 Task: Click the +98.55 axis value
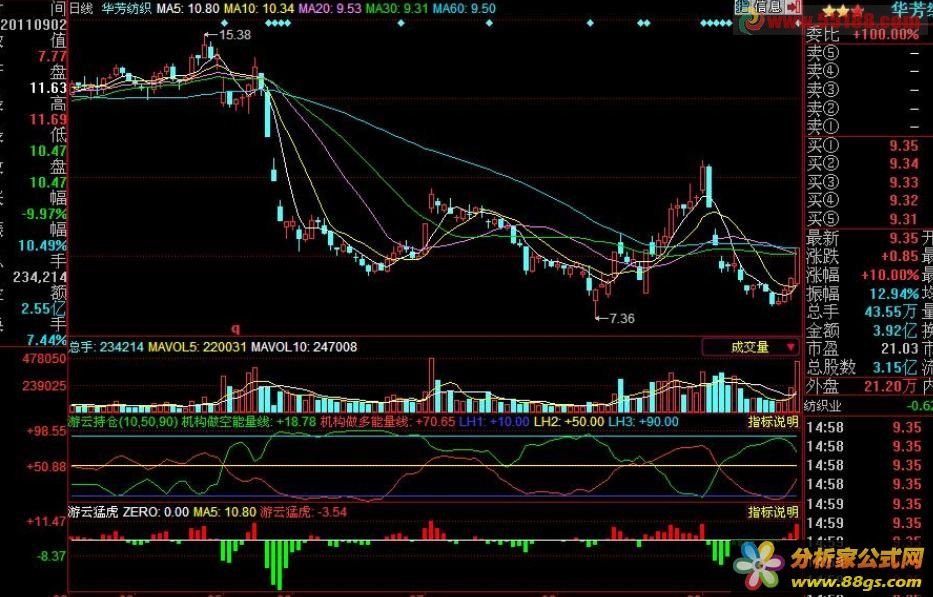click(x=46, y=431)
